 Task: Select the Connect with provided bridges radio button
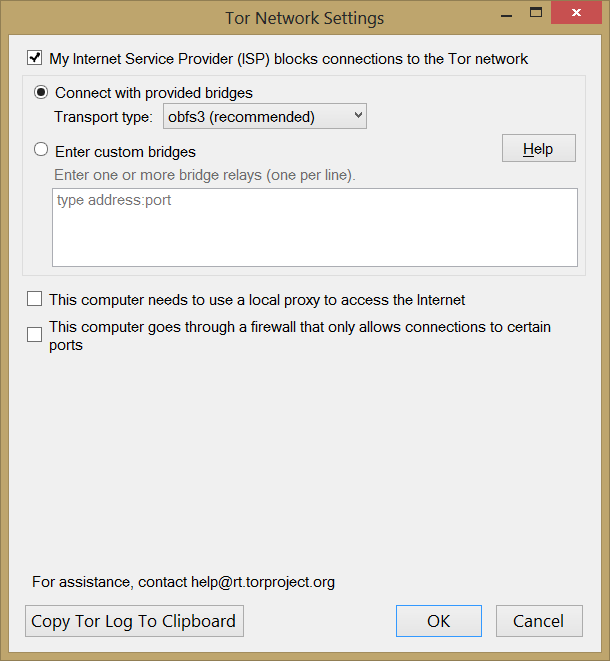coord(41,93)
